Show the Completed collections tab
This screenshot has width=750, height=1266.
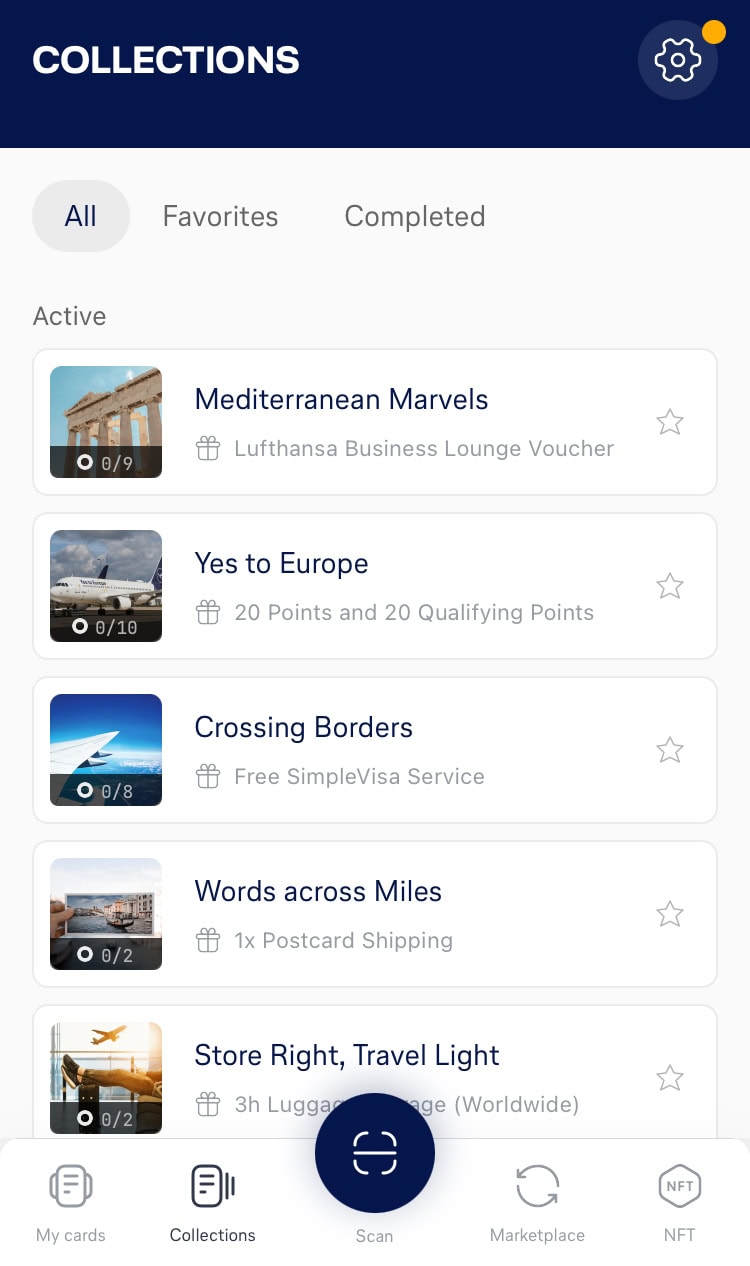[414, 216]
